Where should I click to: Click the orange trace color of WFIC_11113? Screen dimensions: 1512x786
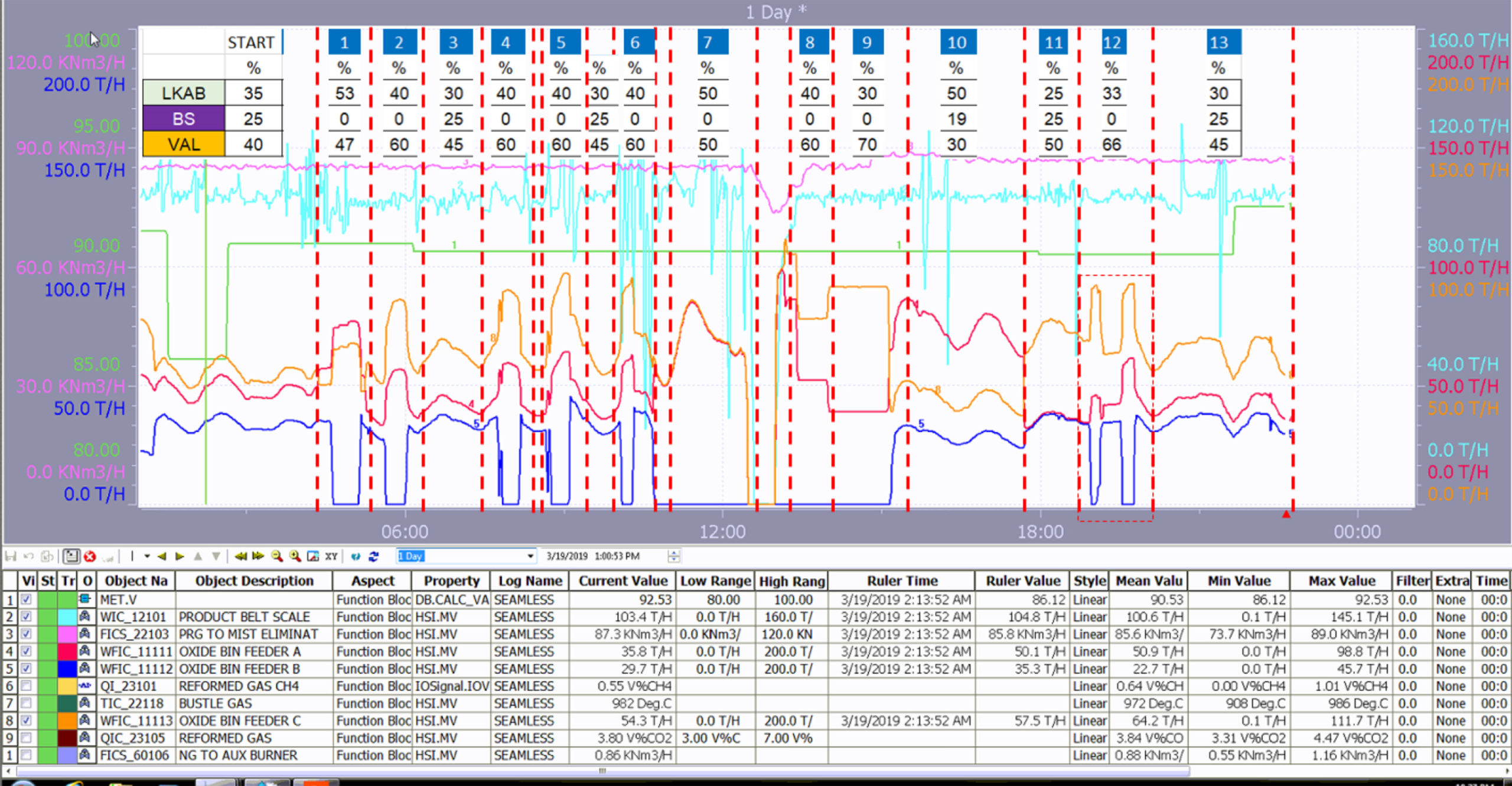click(x=67, y=720)
